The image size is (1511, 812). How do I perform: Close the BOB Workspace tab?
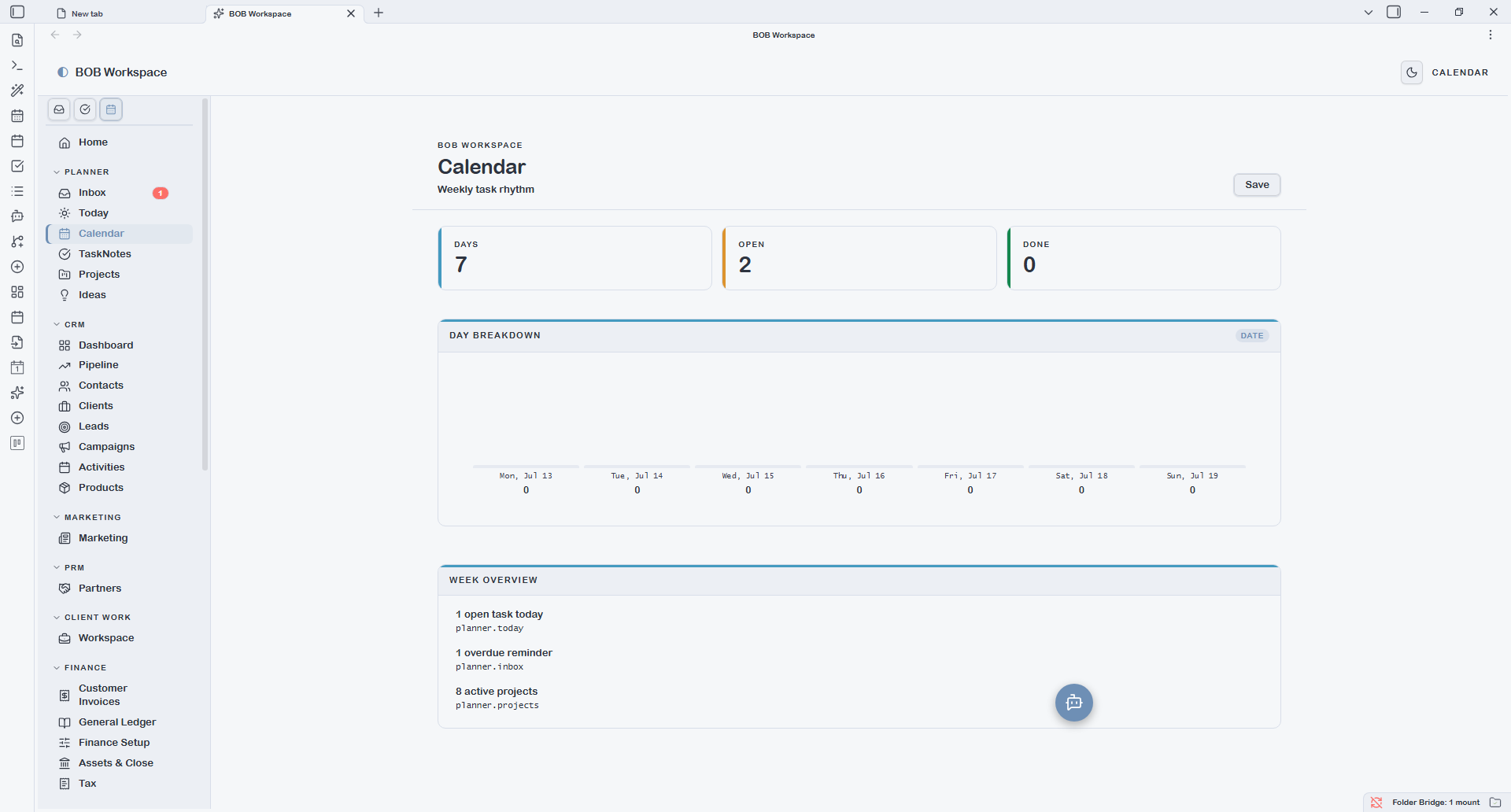coord(351,13)
